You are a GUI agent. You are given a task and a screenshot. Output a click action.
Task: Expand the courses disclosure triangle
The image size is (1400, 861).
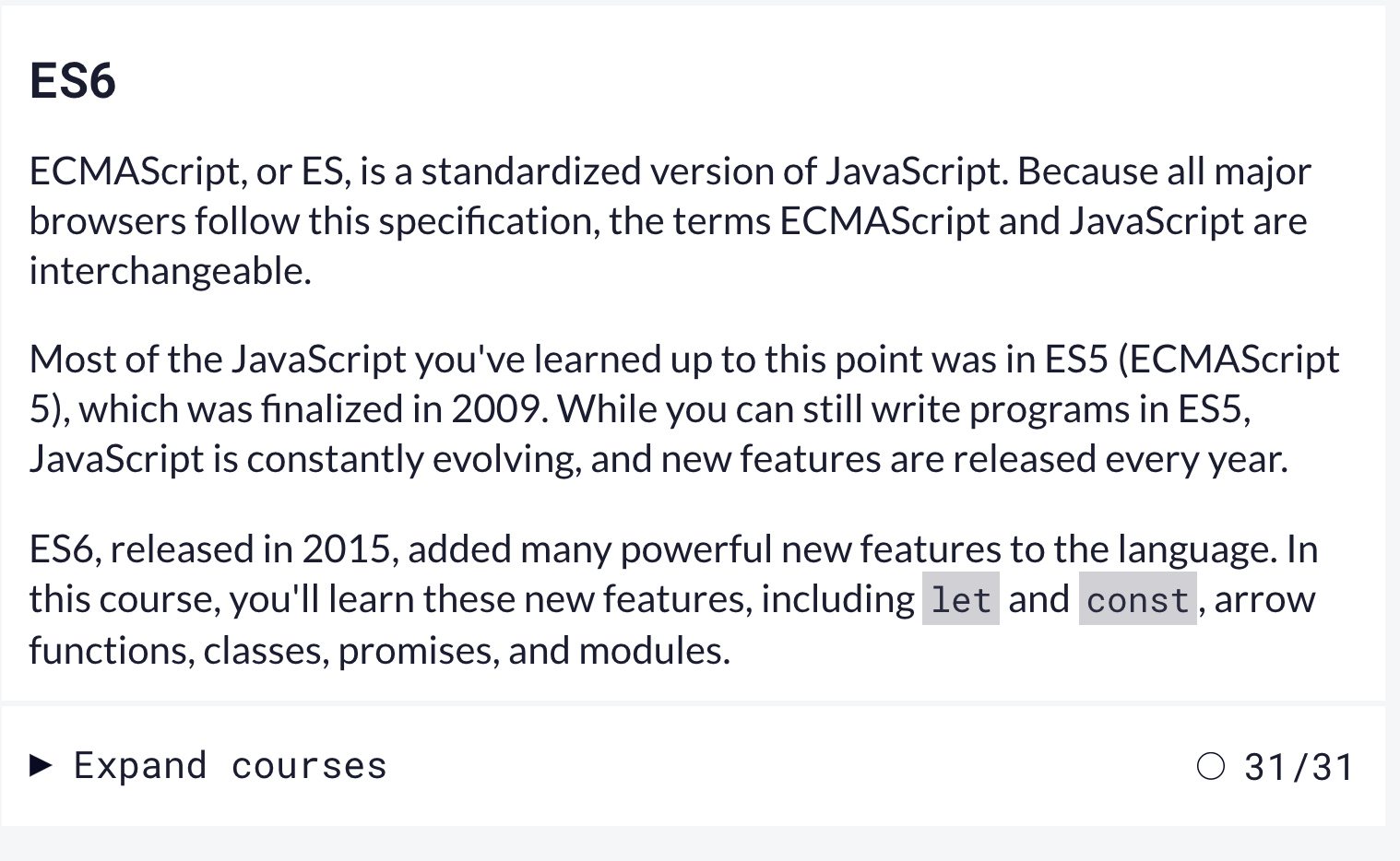[41, 765]
